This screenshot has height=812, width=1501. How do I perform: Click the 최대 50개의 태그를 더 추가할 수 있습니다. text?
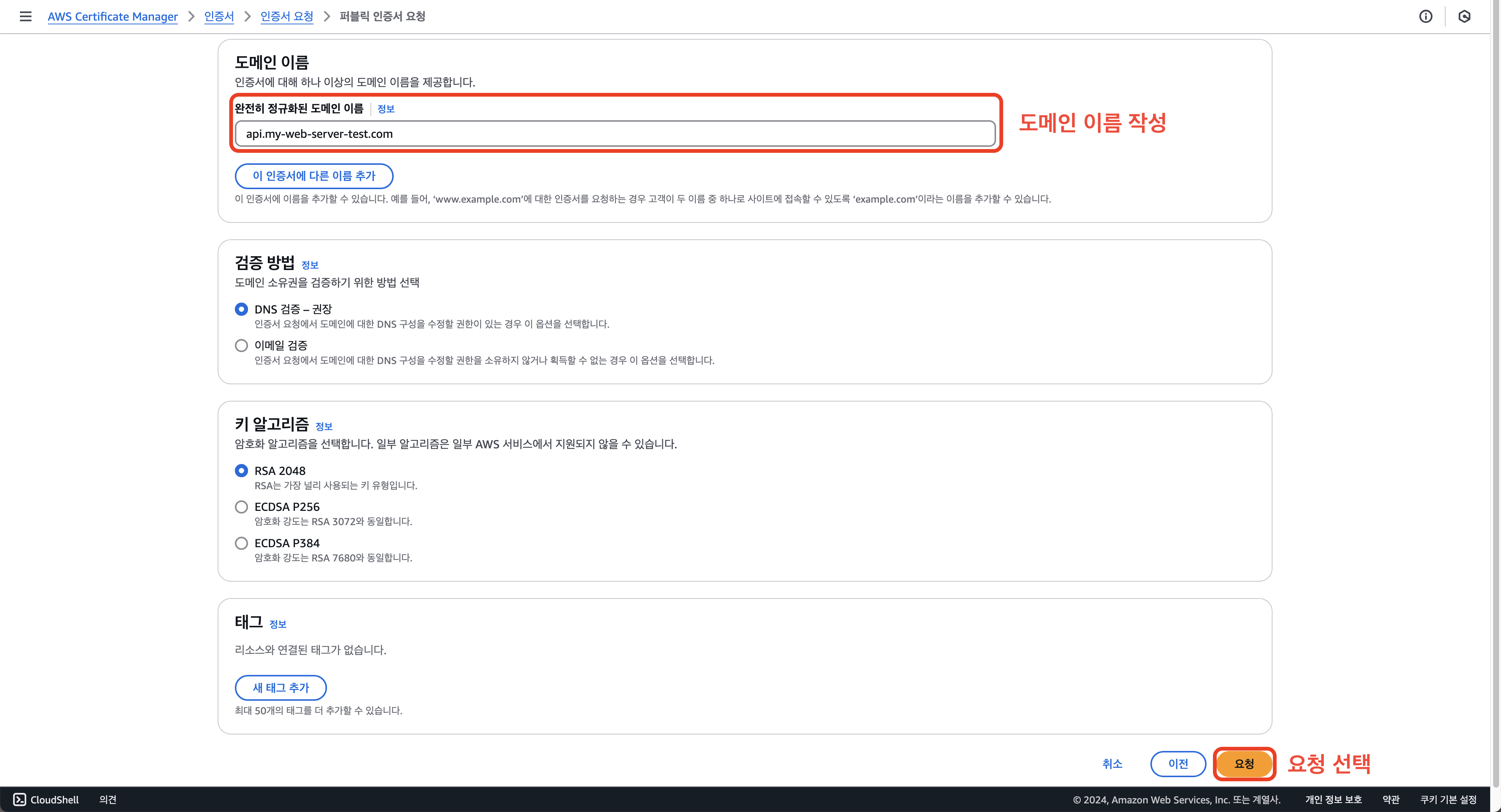click(x=319, y=710)
